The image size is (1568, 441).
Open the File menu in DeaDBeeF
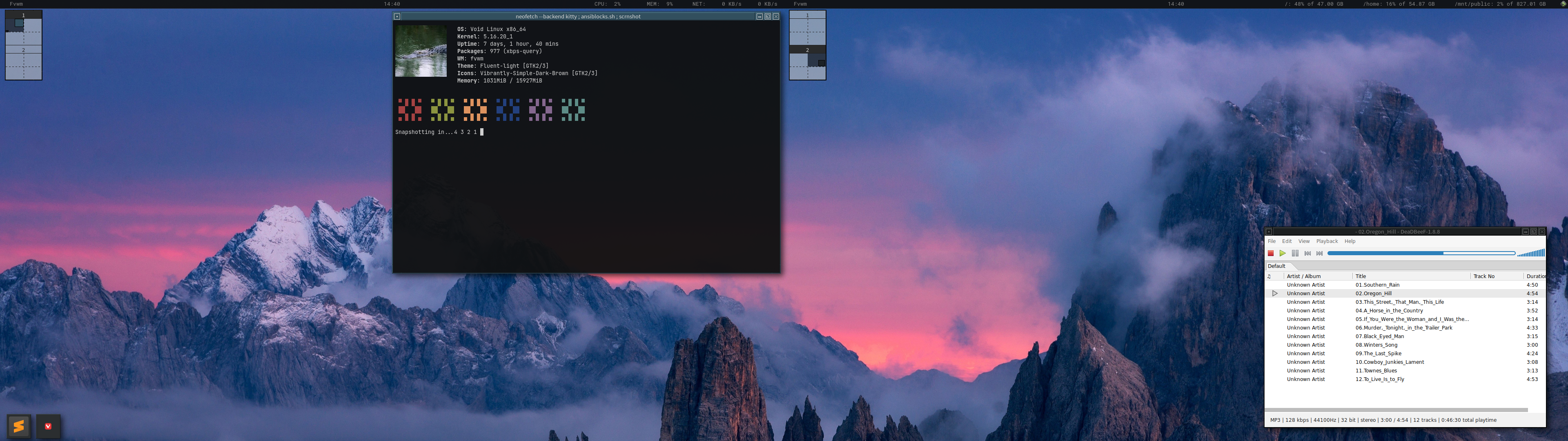tap(1272, 241)
